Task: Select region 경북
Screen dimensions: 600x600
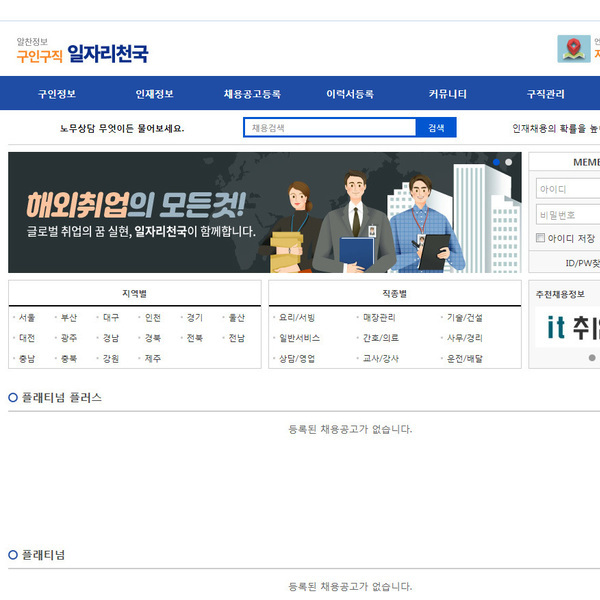Action: click(153, 338)
